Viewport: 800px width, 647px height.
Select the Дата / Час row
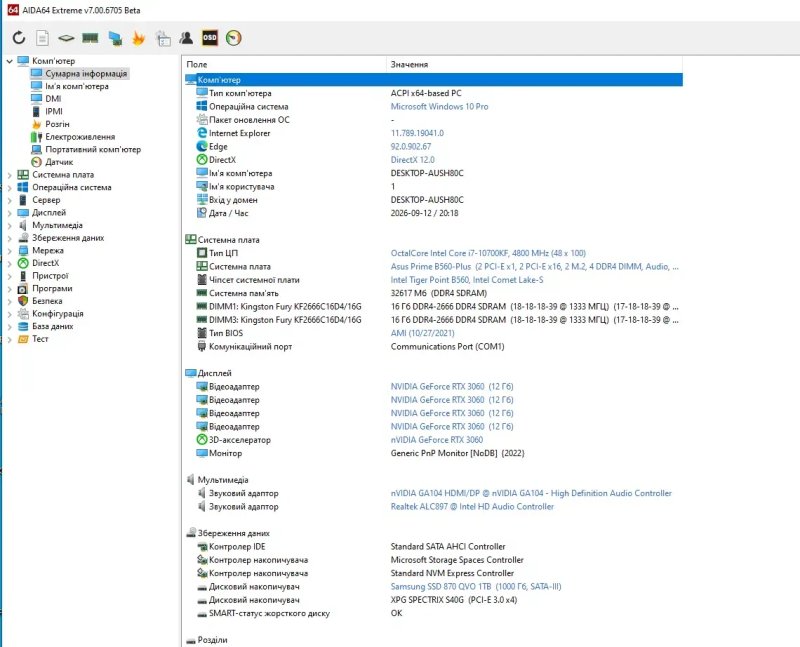coord(434,213)
